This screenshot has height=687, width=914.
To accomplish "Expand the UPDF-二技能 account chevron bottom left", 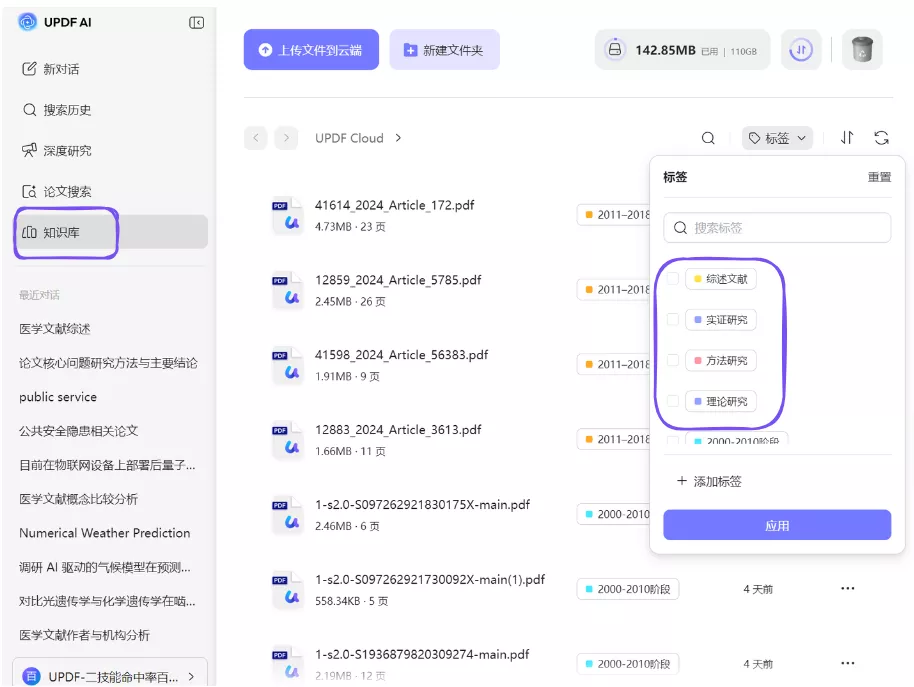I will pyautogui.click(x=190, y=676).
